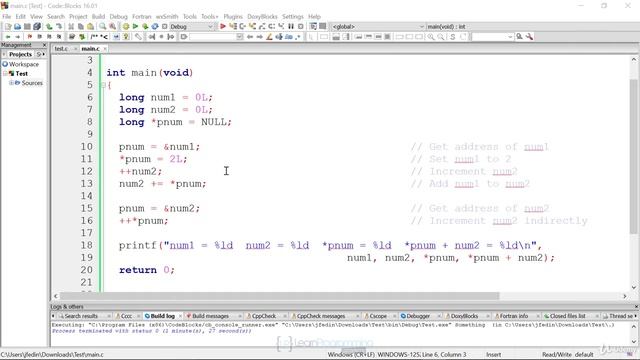Click the blue Rebuild icon
The image size is (640, 360).
[155, 27]
